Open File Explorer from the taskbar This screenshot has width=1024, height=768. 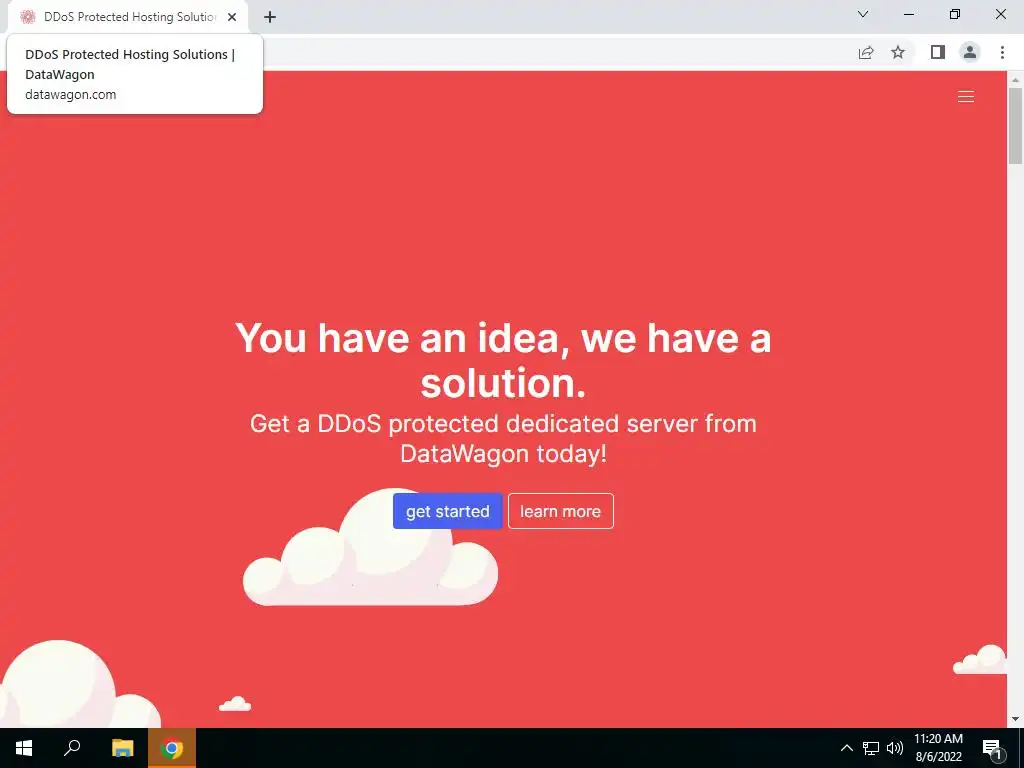(x=122, y=748)
